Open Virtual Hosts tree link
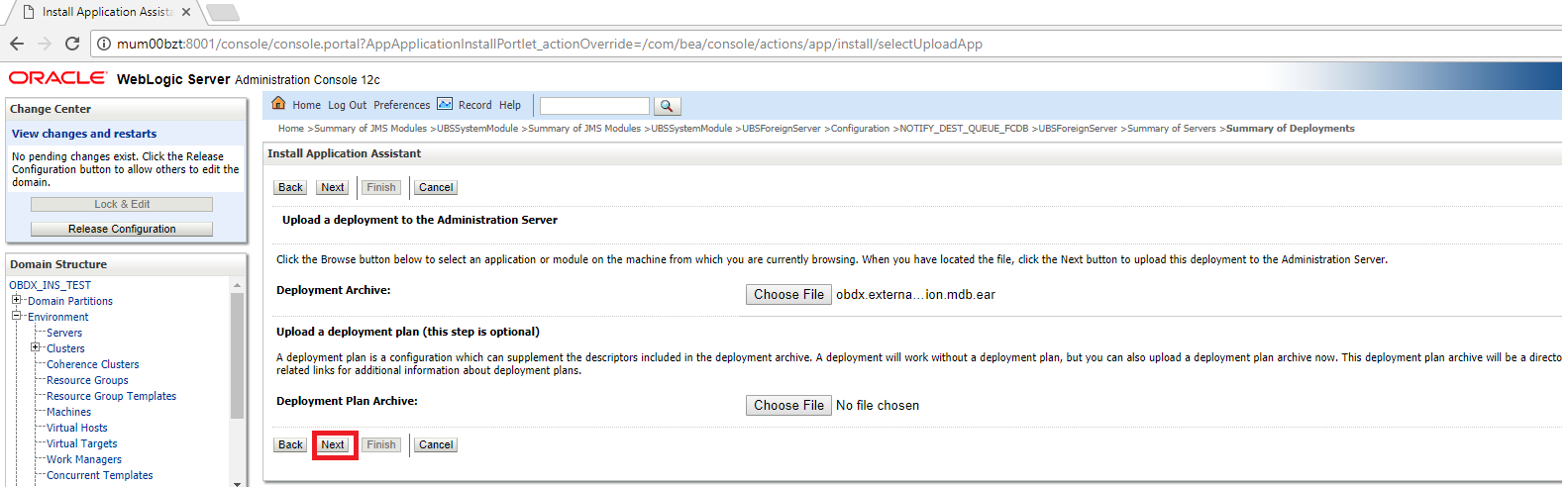The width and height of the screenshot is (1568, 487). point(77,428)
